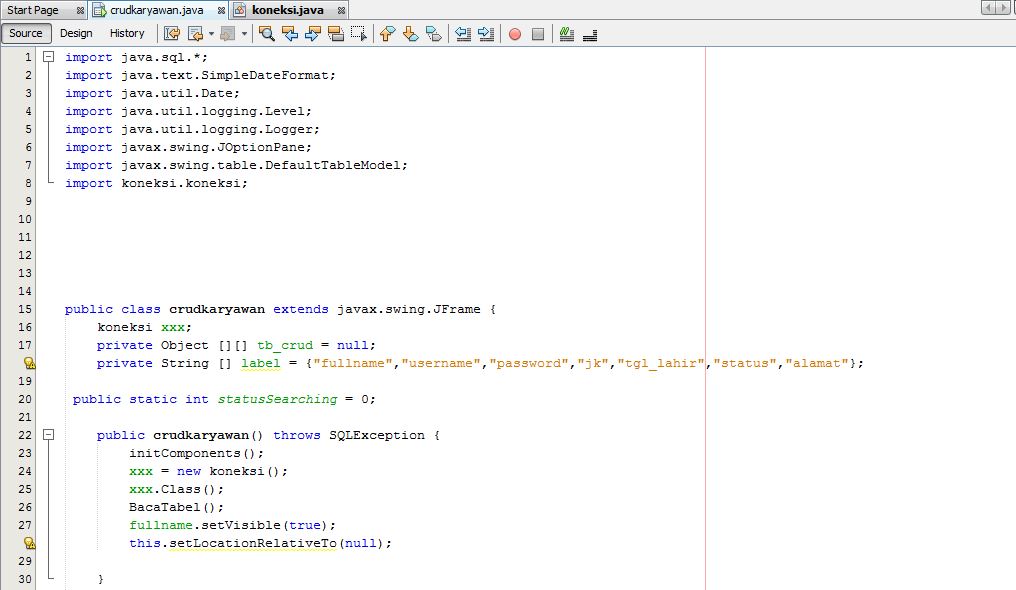1016x590 pixels.
Task: Click the Shift Line Right icon
Action: [x=485, y=34]
